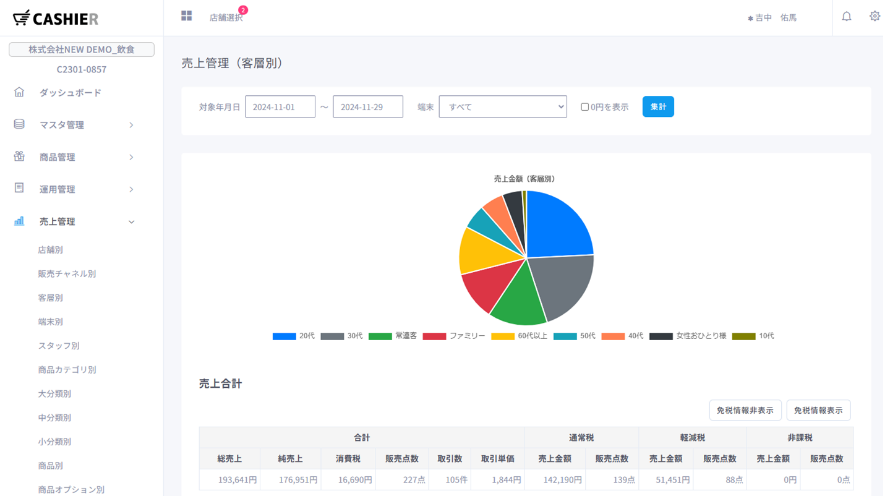This screenshot has height=496, width=883.
Task: Toggle 20代 legend item in chart
Action: coord(294,336)
